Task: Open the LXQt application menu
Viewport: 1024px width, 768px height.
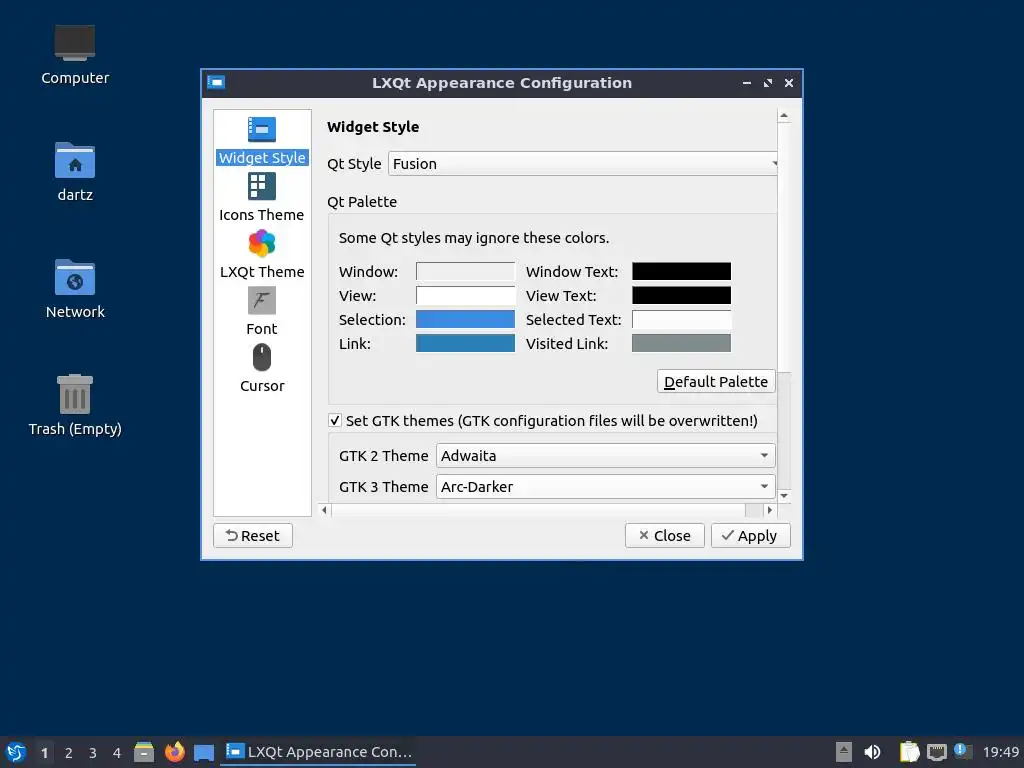Action: click(x=16, y=752)
